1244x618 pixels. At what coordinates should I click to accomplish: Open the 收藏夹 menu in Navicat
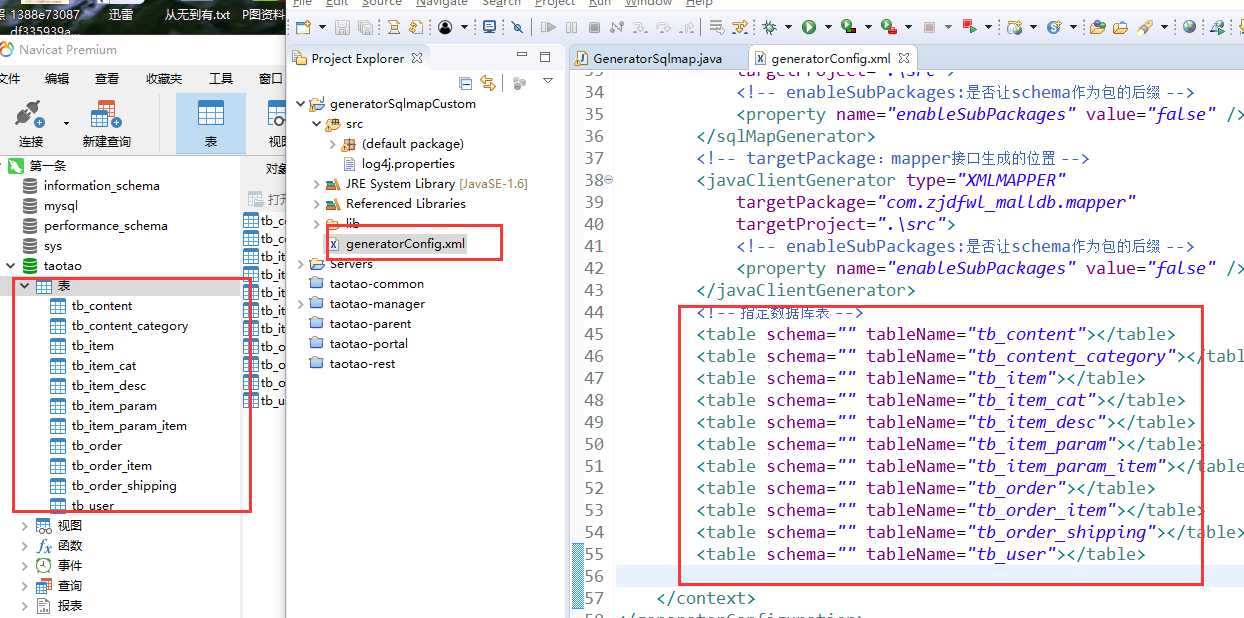pos(164,78)
